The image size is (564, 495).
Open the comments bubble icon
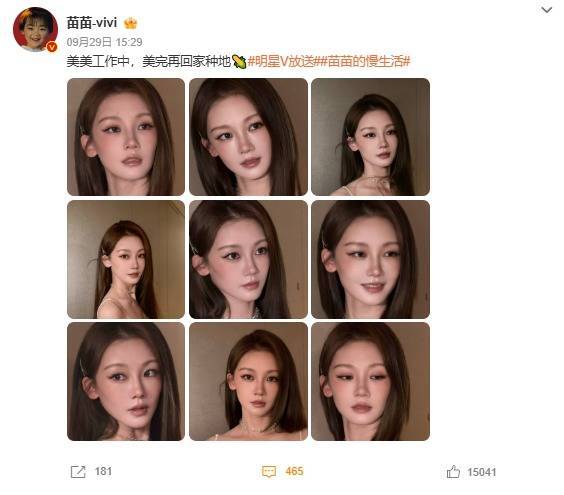269,472
